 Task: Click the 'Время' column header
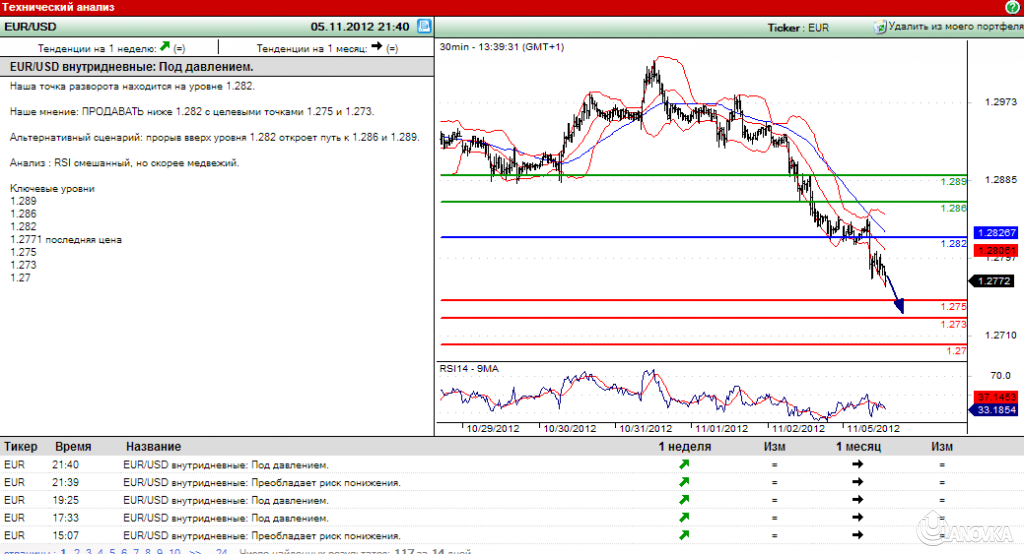pos(73,447)
